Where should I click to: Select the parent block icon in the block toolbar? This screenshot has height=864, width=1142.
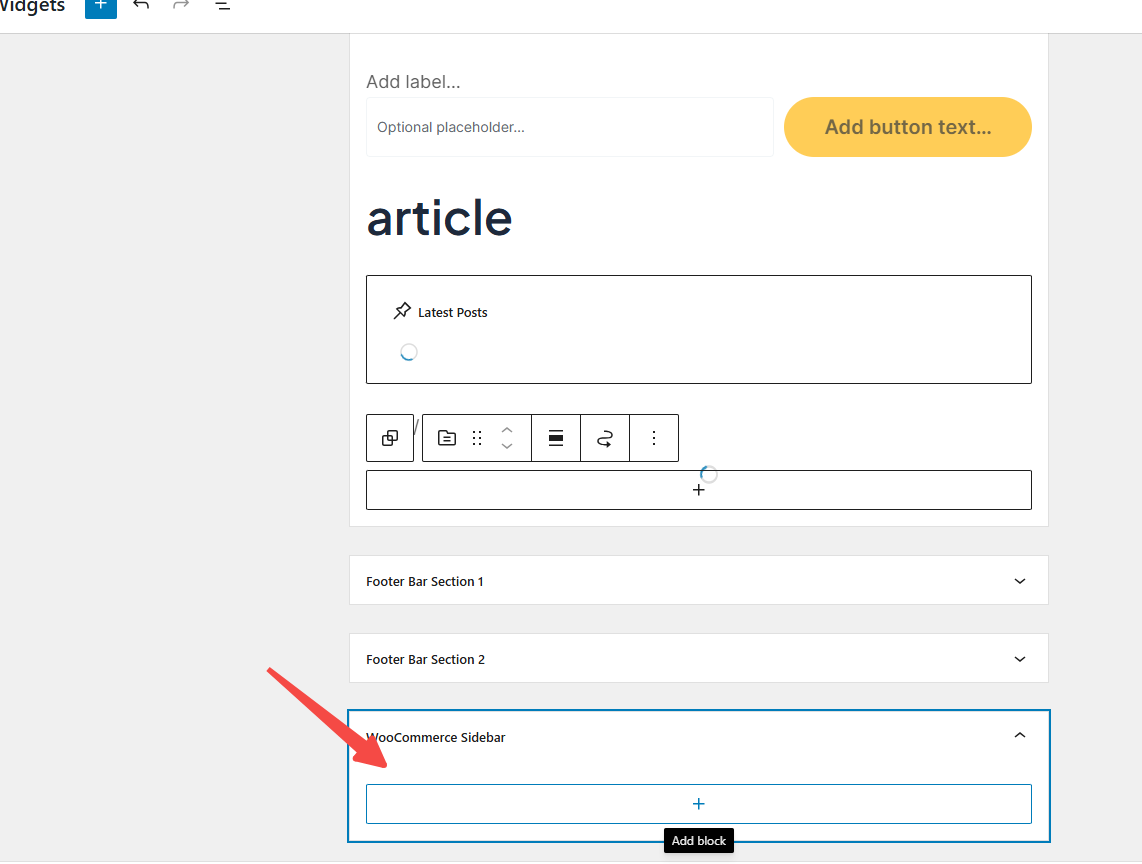(389, 438)
